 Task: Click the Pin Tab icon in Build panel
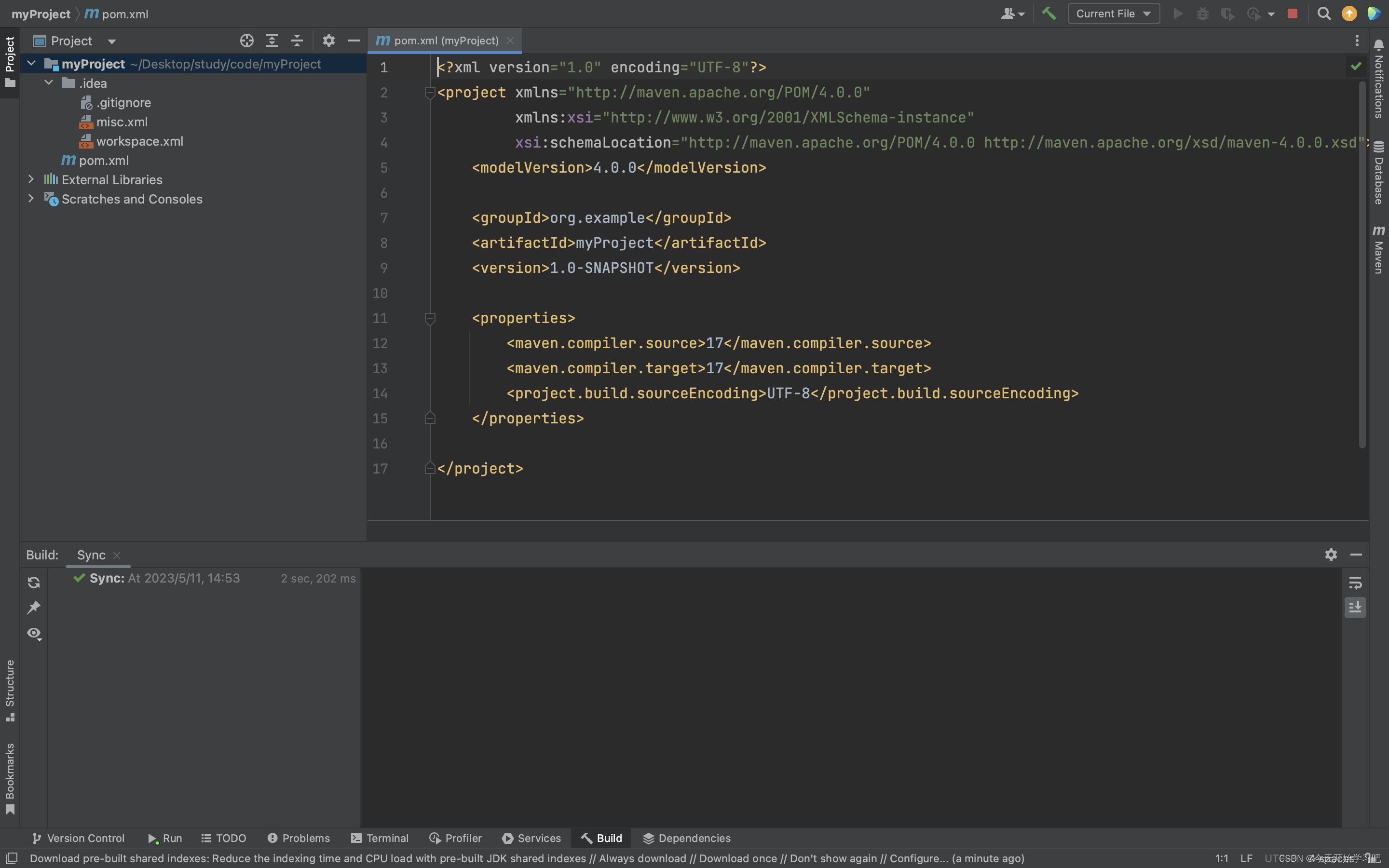tap(34, 608)
